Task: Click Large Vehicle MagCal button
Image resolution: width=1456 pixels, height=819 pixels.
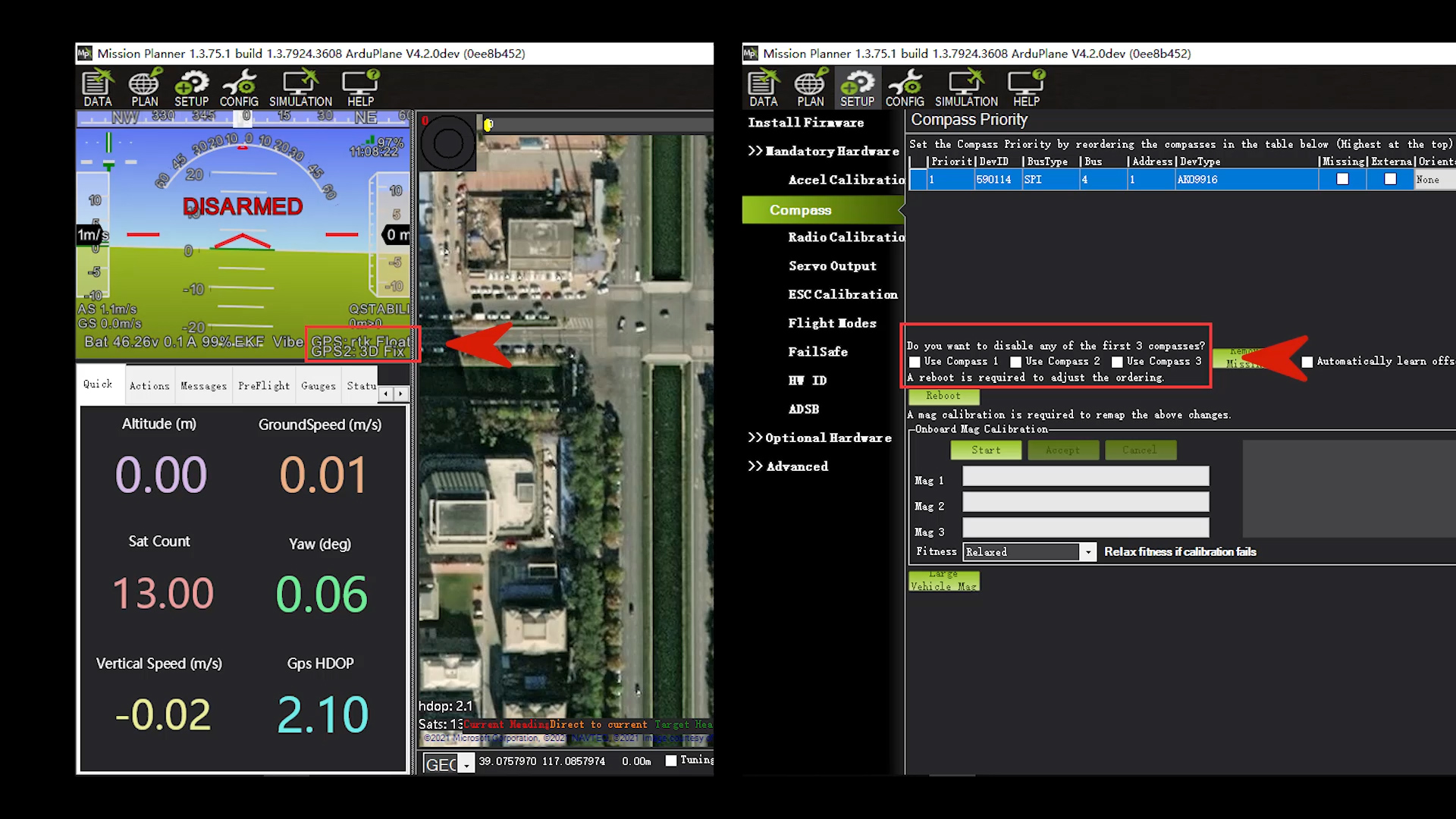Action: coord(944,581)
